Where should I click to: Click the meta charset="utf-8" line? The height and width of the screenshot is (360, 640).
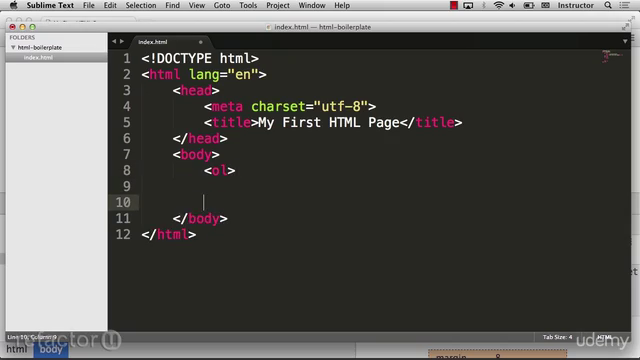click(290, 107)
